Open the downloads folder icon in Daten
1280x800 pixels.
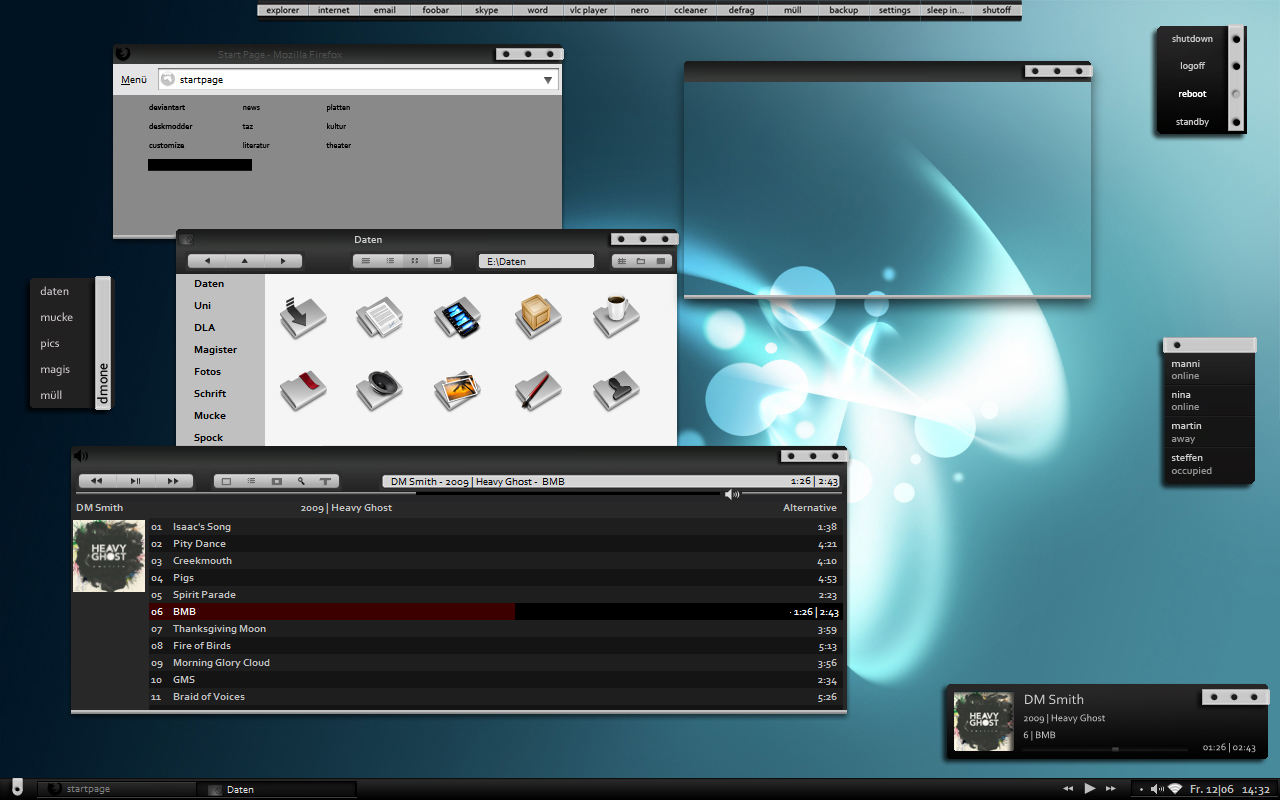point(302,318)
